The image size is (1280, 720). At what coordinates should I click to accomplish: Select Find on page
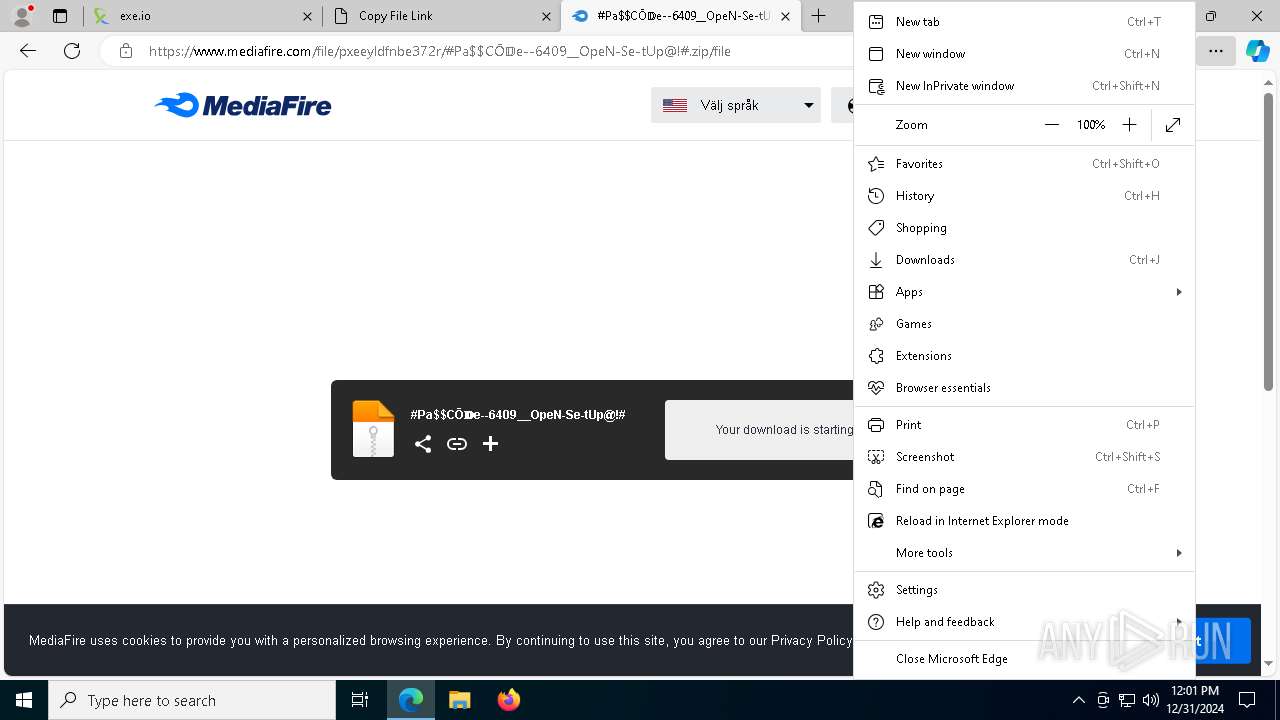click(1024, 489)
